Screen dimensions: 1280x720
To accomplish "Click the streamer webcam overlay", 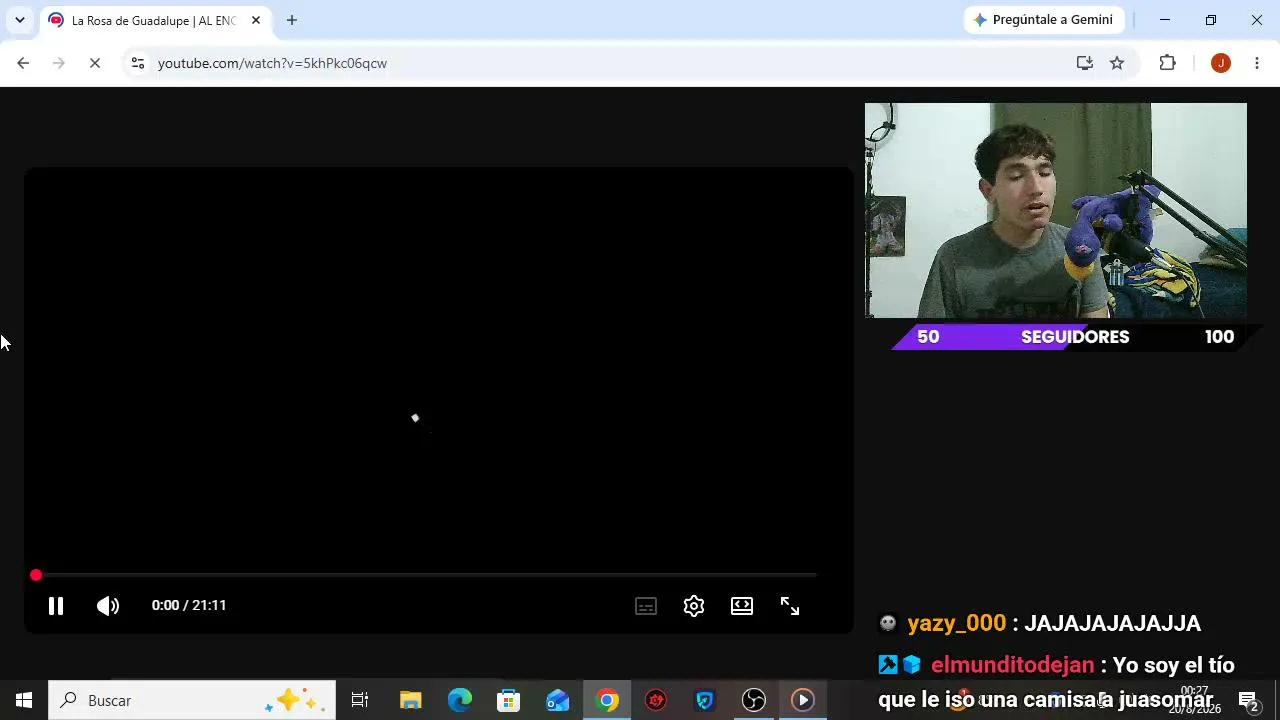I will point(1056,210).
